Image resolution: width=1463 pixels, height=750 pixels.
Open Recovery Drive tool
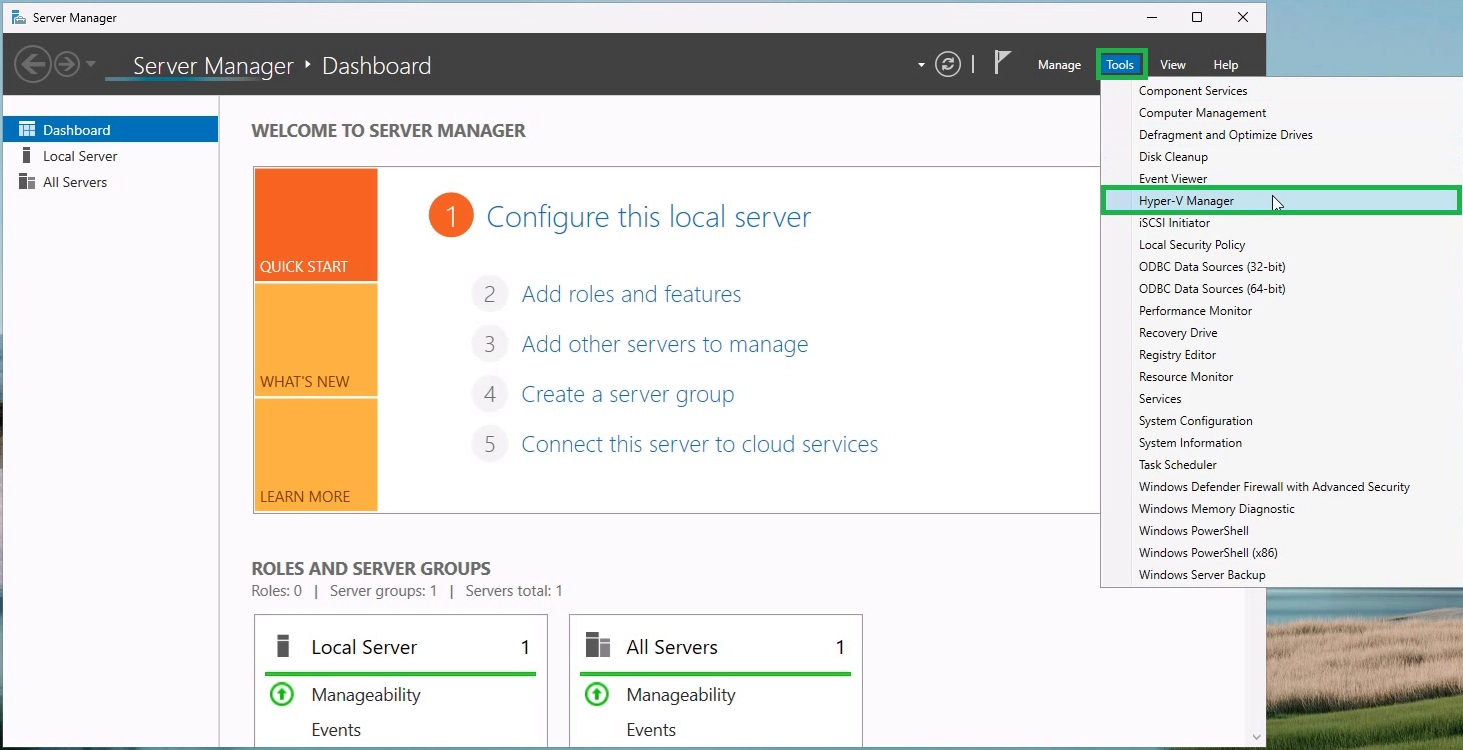click(x=1281, y=333)
